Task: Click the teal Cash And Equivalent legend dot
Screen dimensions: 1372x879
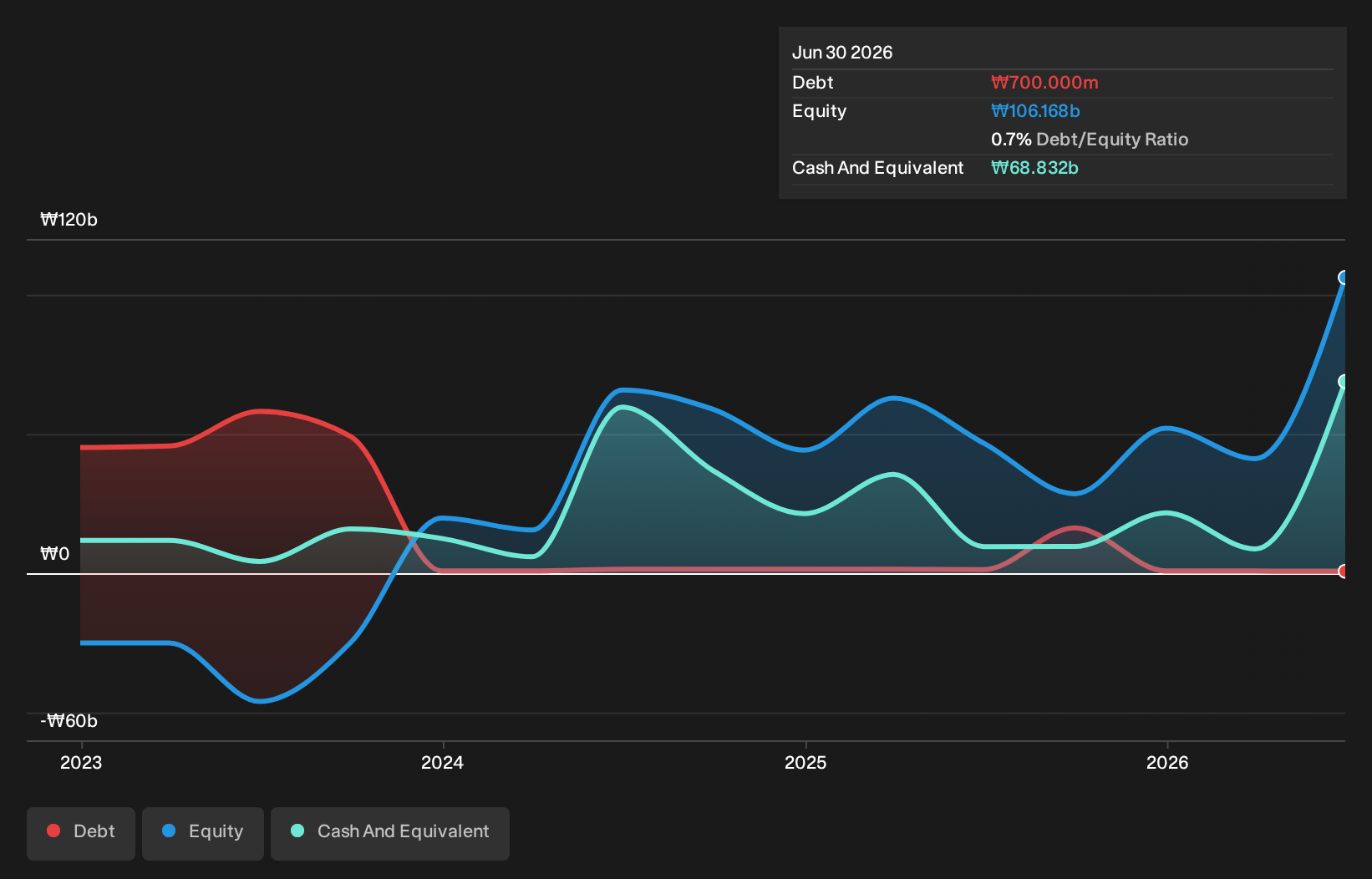Action: pyautogui.click(x=297, y=831)
